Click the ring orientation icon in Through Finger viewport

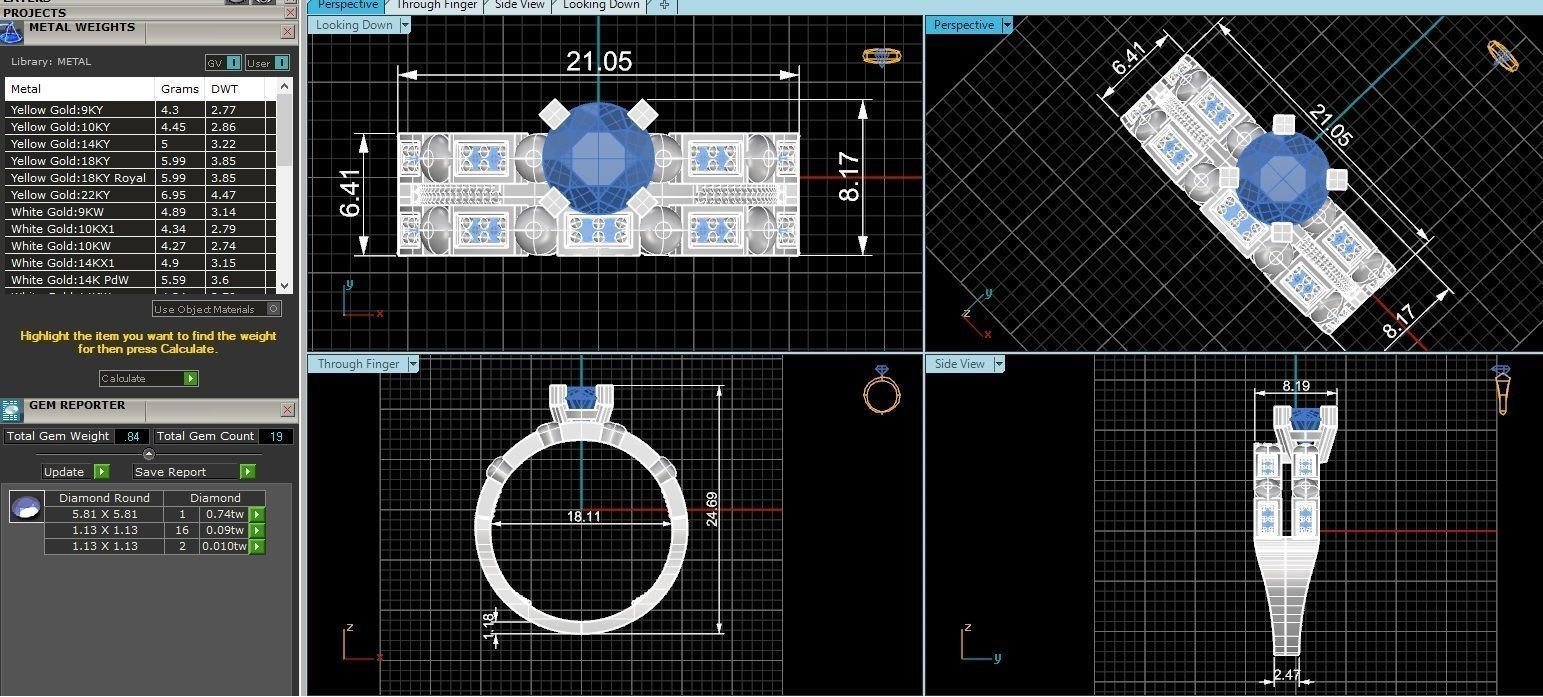[x=881, y=388]
